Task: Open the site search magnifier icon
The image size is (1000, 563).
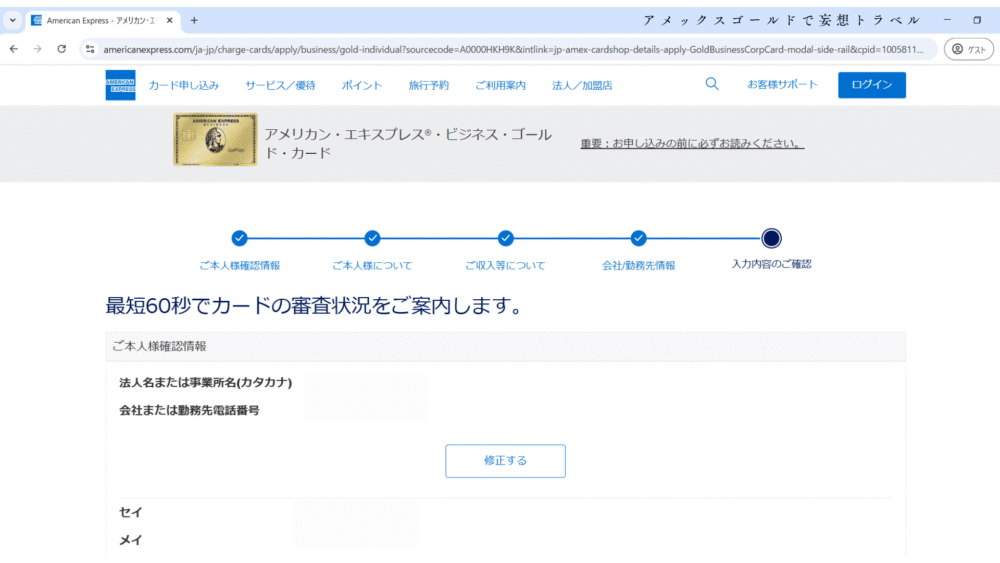Action: [x=712, y=84]
